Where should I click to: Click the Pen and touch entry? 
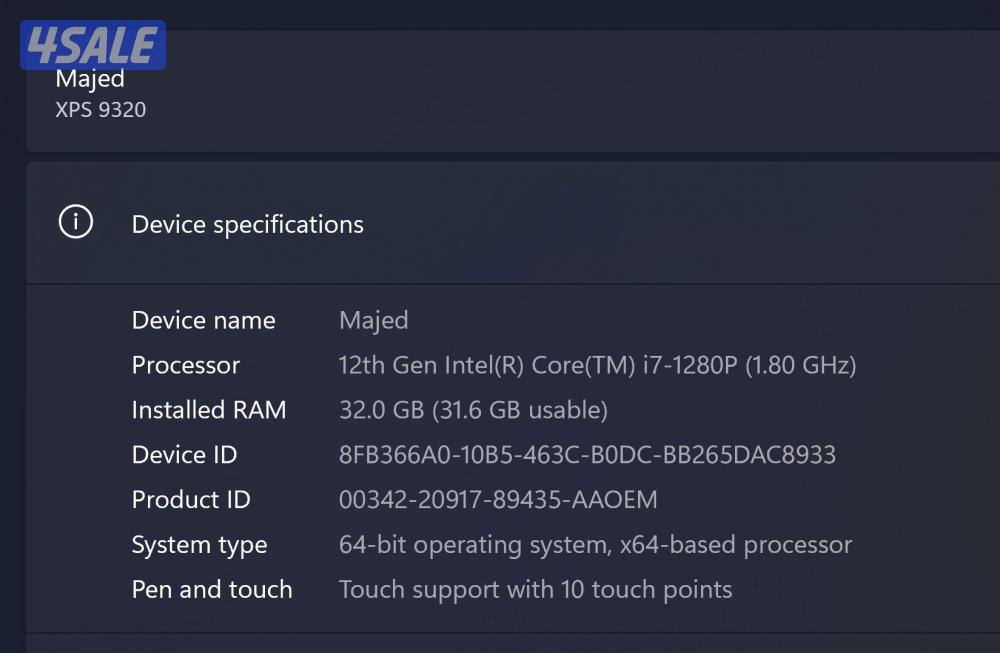212,590
